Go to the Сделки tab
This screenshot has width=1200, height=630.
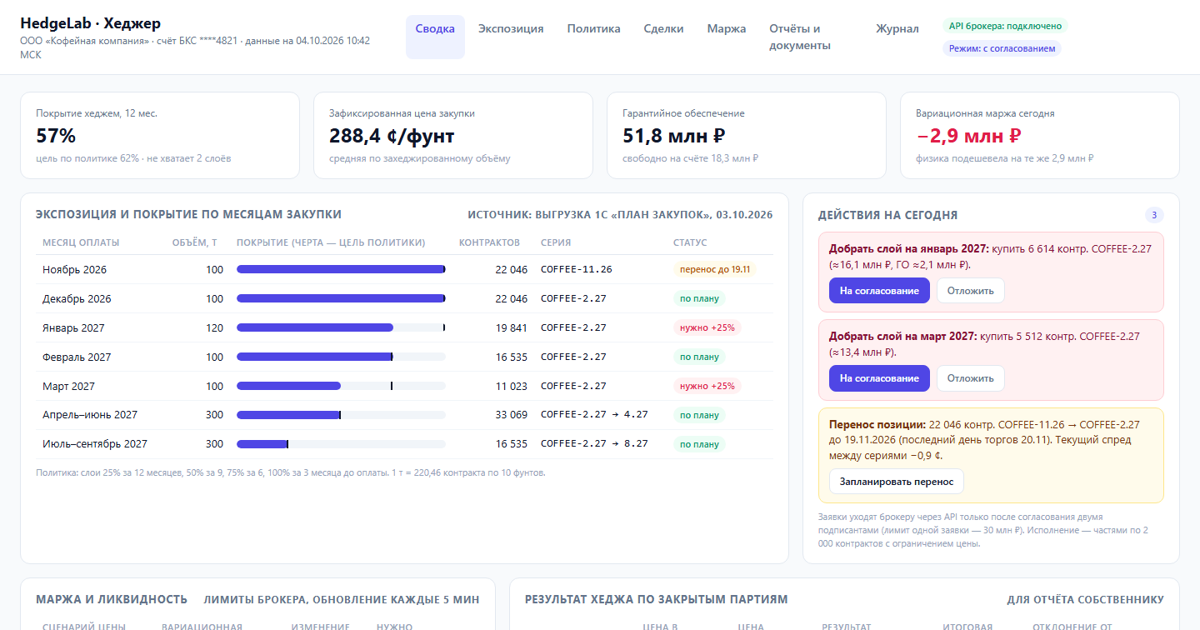coord(664,29)
